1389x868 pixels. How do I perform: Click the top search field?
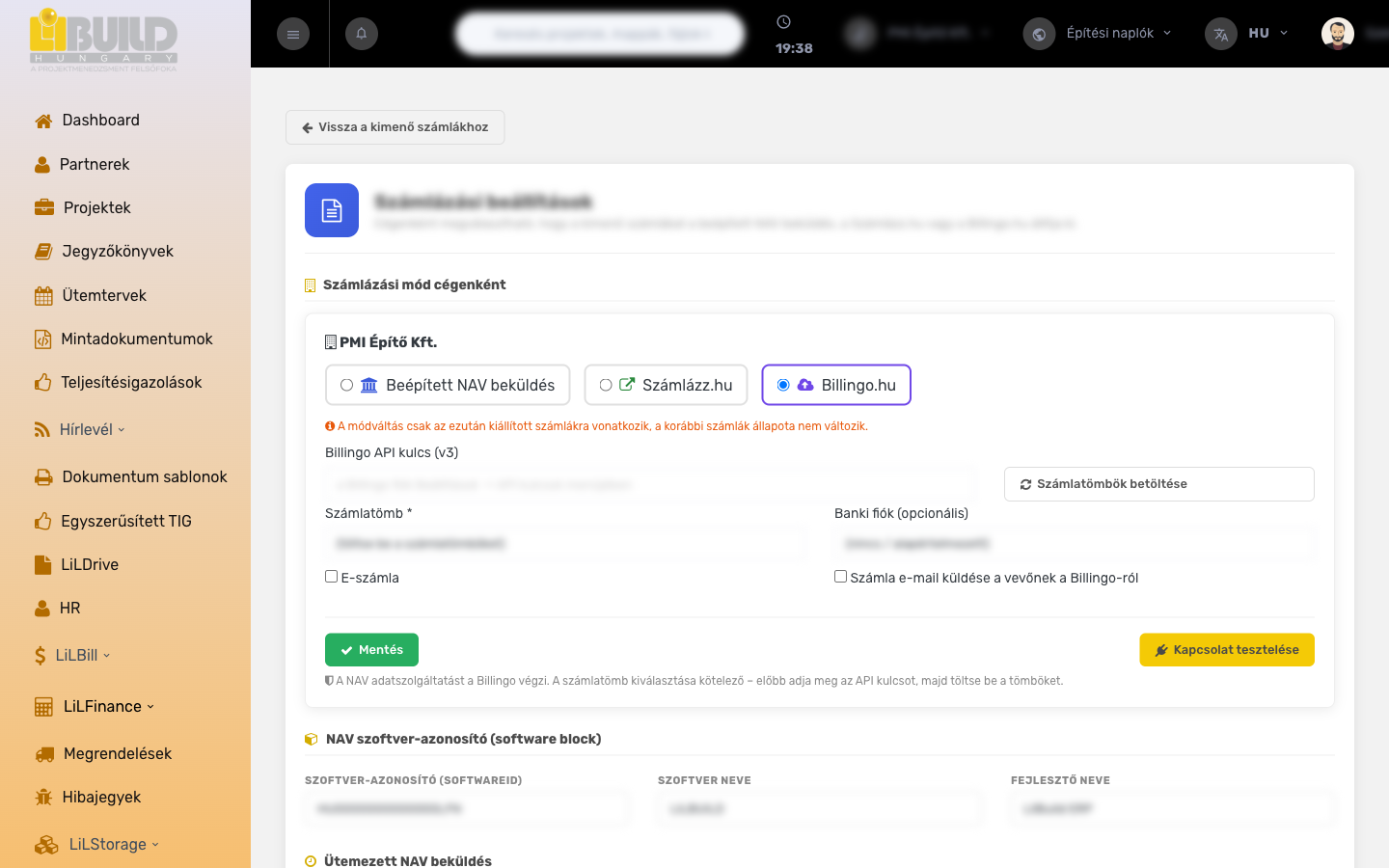point(600,34)
